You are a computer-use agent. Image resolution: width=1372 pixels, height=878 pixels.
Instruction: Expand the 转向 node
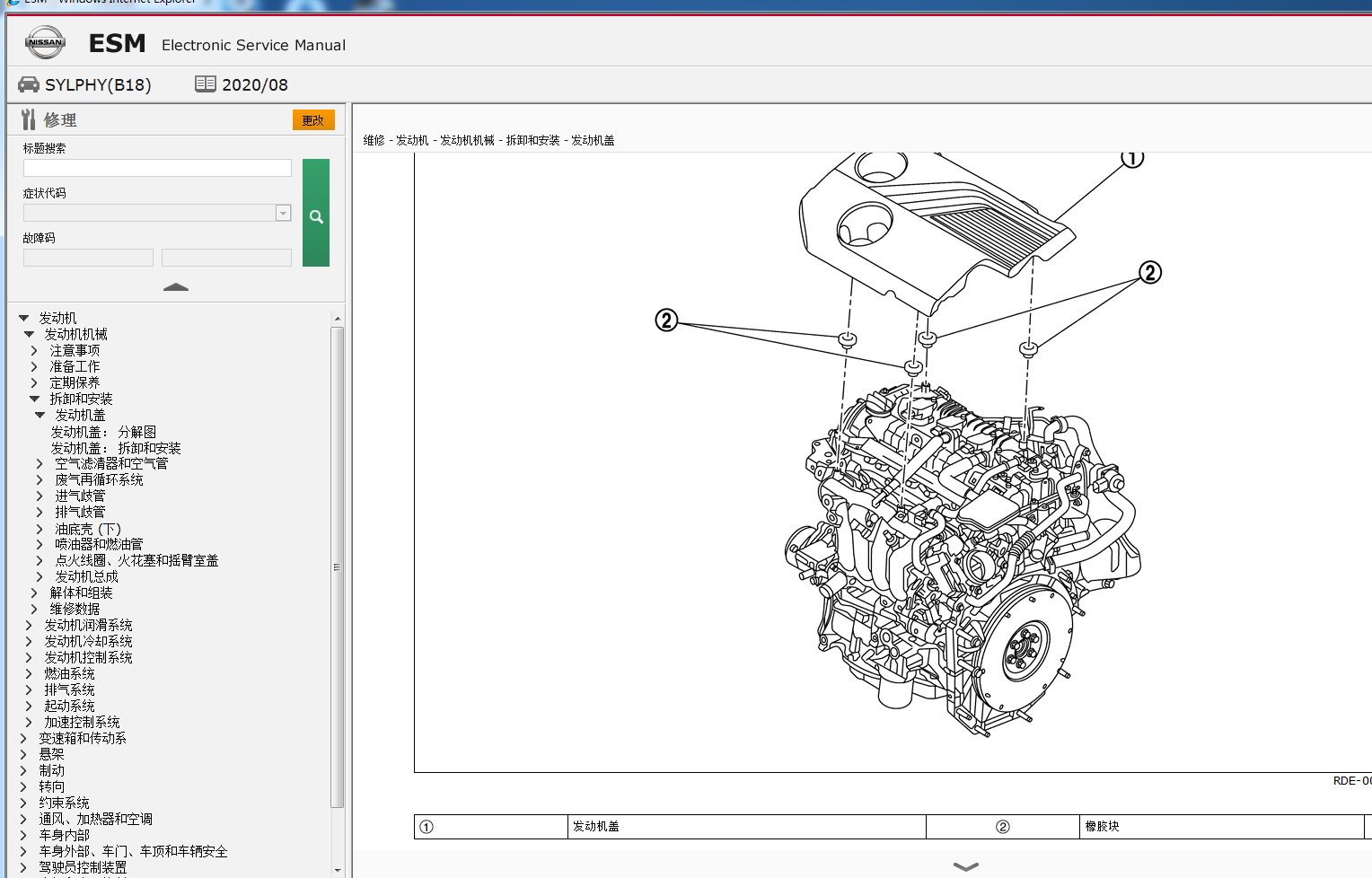[x=23, y=786]
